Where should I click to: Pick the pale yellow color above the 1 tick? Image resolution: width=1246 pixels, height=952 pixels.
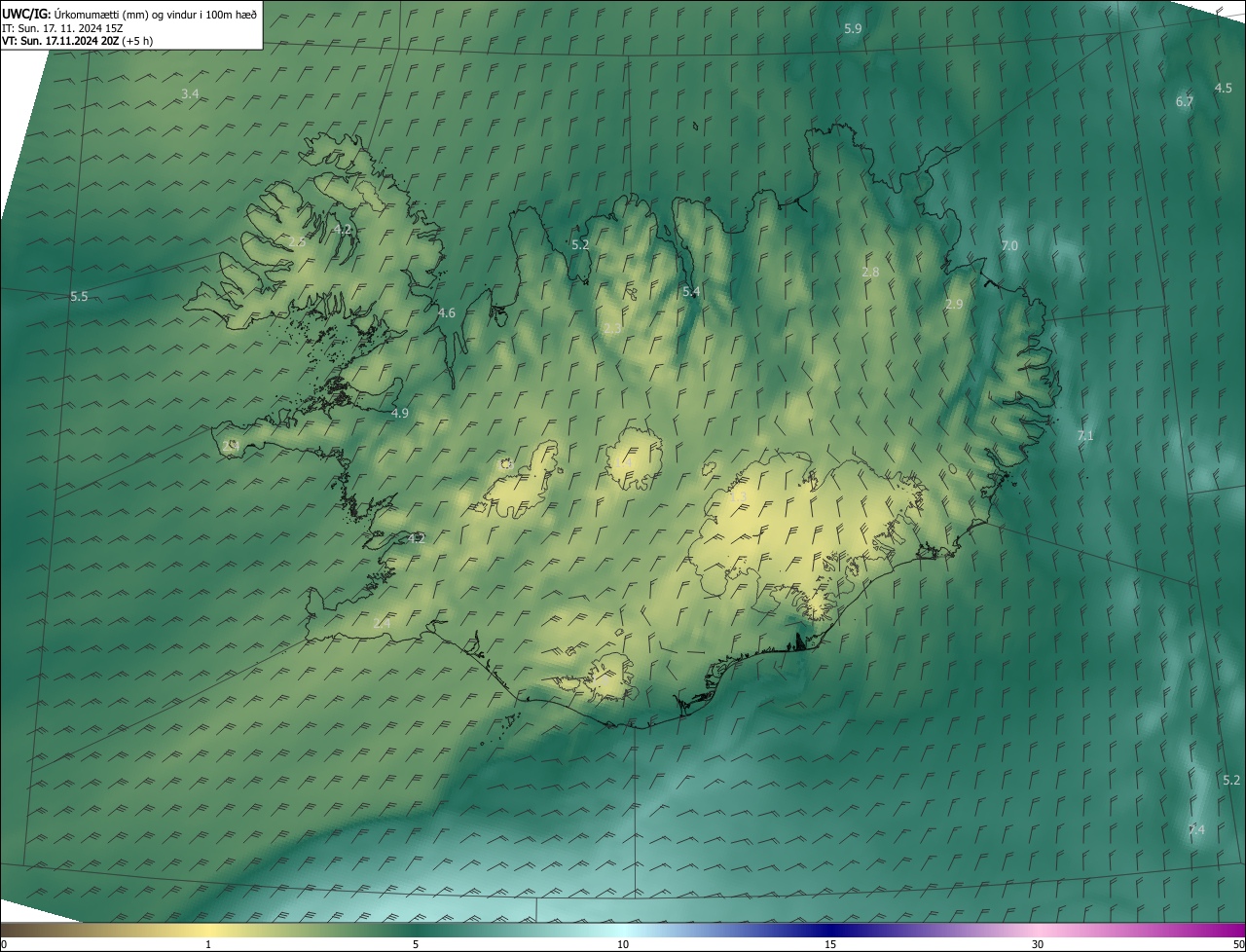click(208, 930)
